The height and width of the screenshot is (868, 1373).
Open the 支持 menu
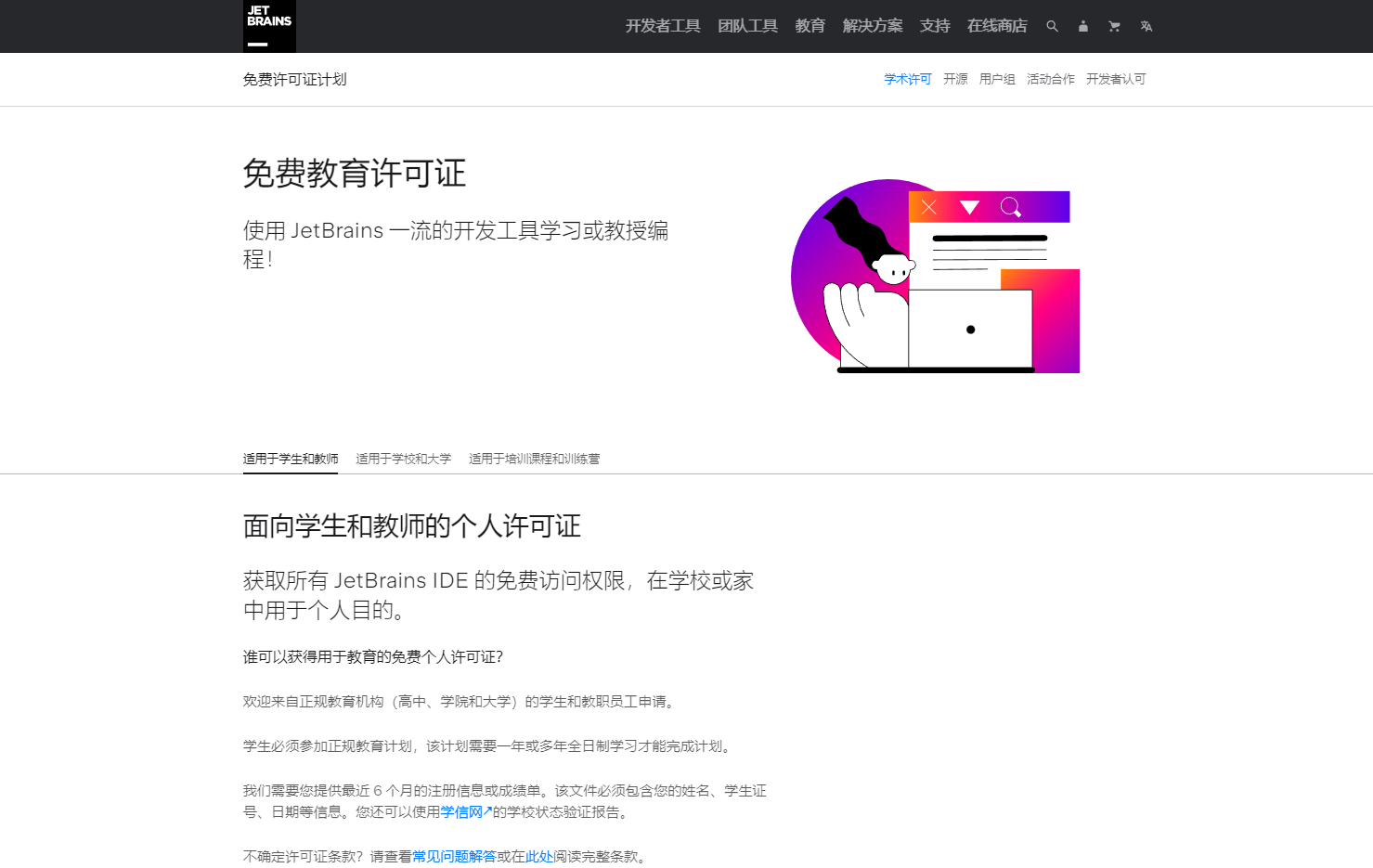coord(935,26)
